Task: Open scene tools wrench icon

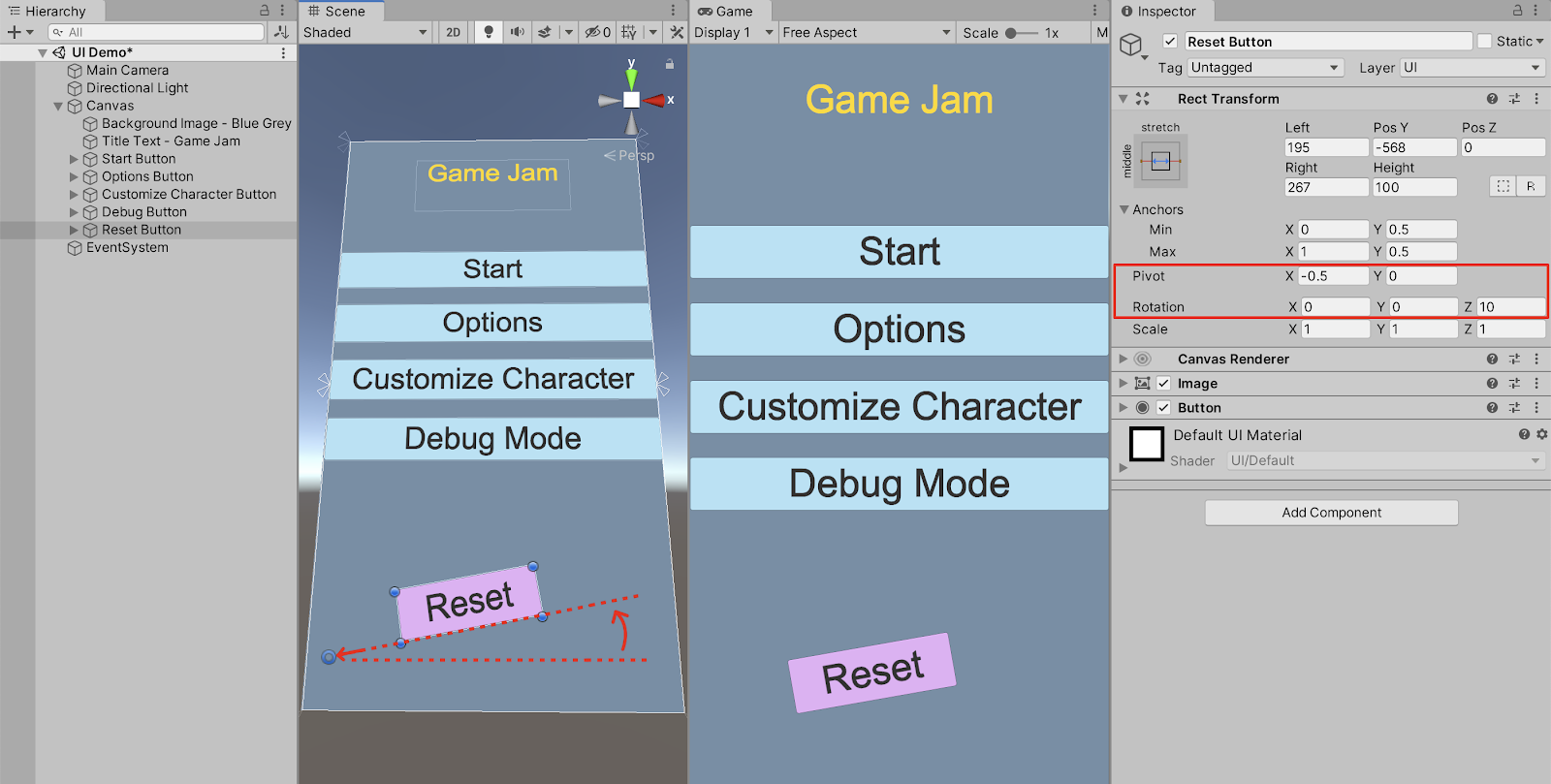Action: (x=677, y=32)
